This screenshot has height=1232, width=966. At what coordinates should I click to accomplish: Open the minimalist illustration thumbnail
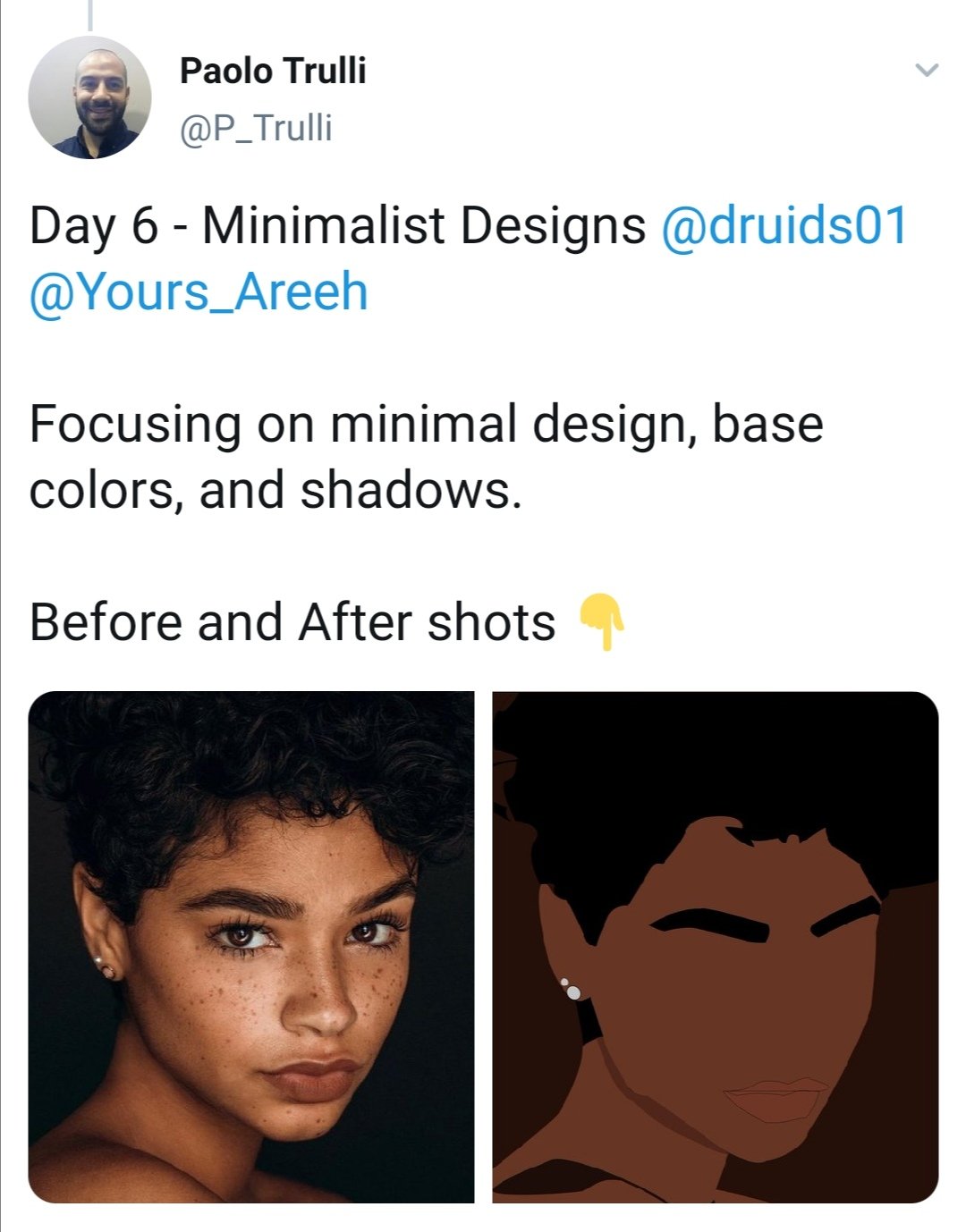pyautogui.click(x=715, y=947)
